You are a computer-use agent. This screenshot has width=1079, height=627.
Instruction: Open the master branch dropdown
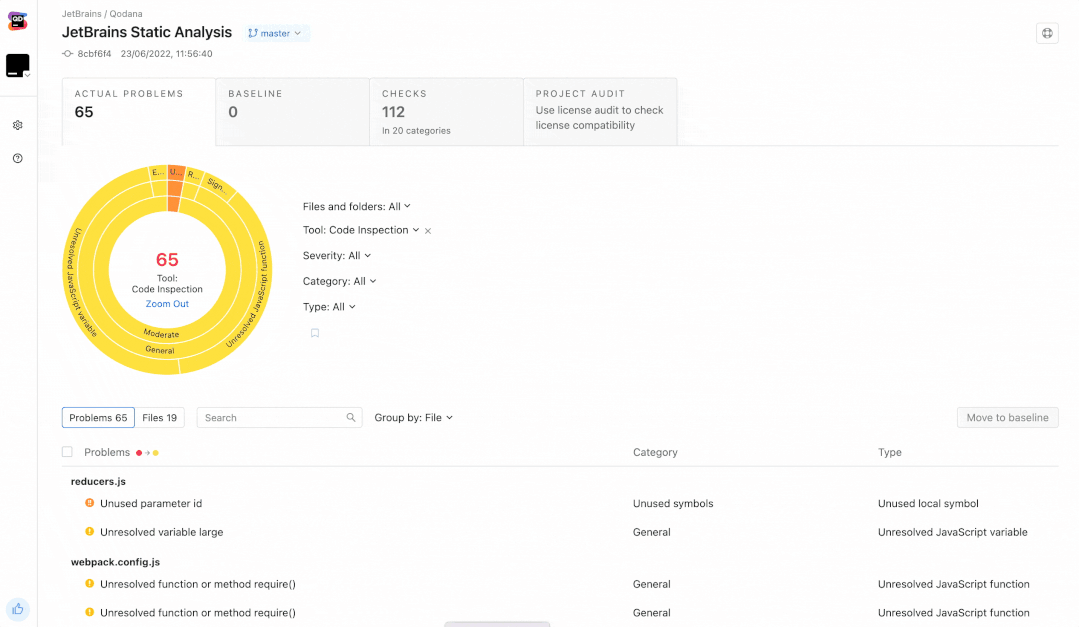275,33
